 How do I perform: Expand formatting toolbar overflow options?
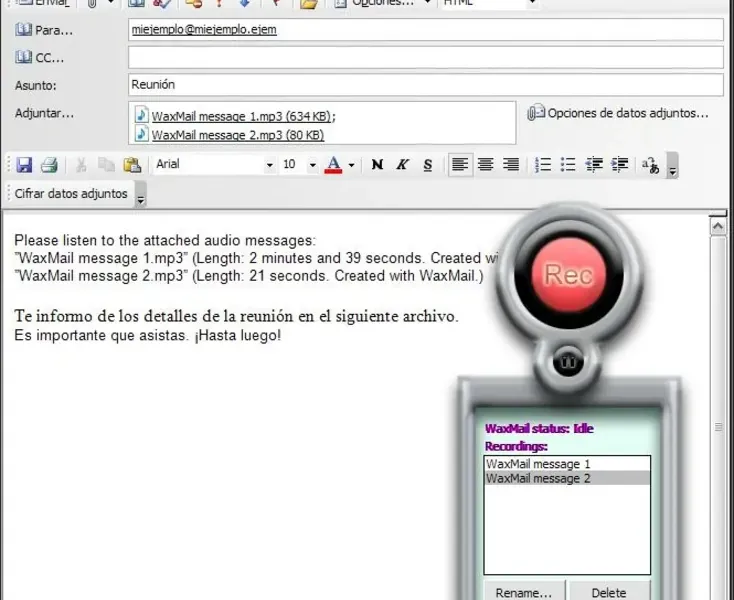pyautogui.click(x=672, y=165)
